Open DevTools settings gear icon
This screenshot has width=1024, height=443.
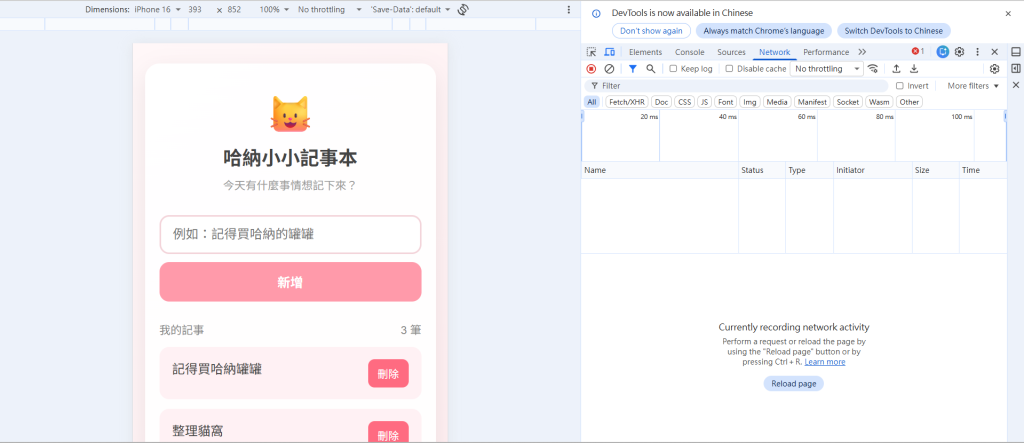click(x=959, y=52)
